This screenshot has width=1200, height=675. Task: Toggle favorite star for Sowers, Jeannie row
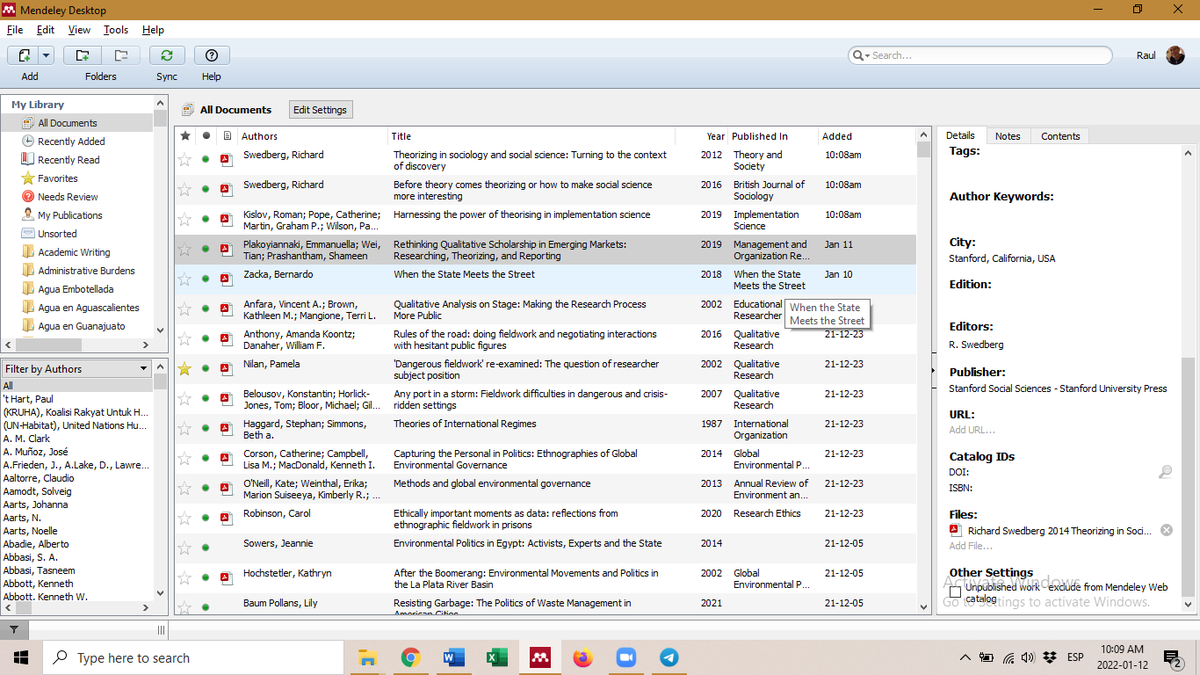point(184,548)
